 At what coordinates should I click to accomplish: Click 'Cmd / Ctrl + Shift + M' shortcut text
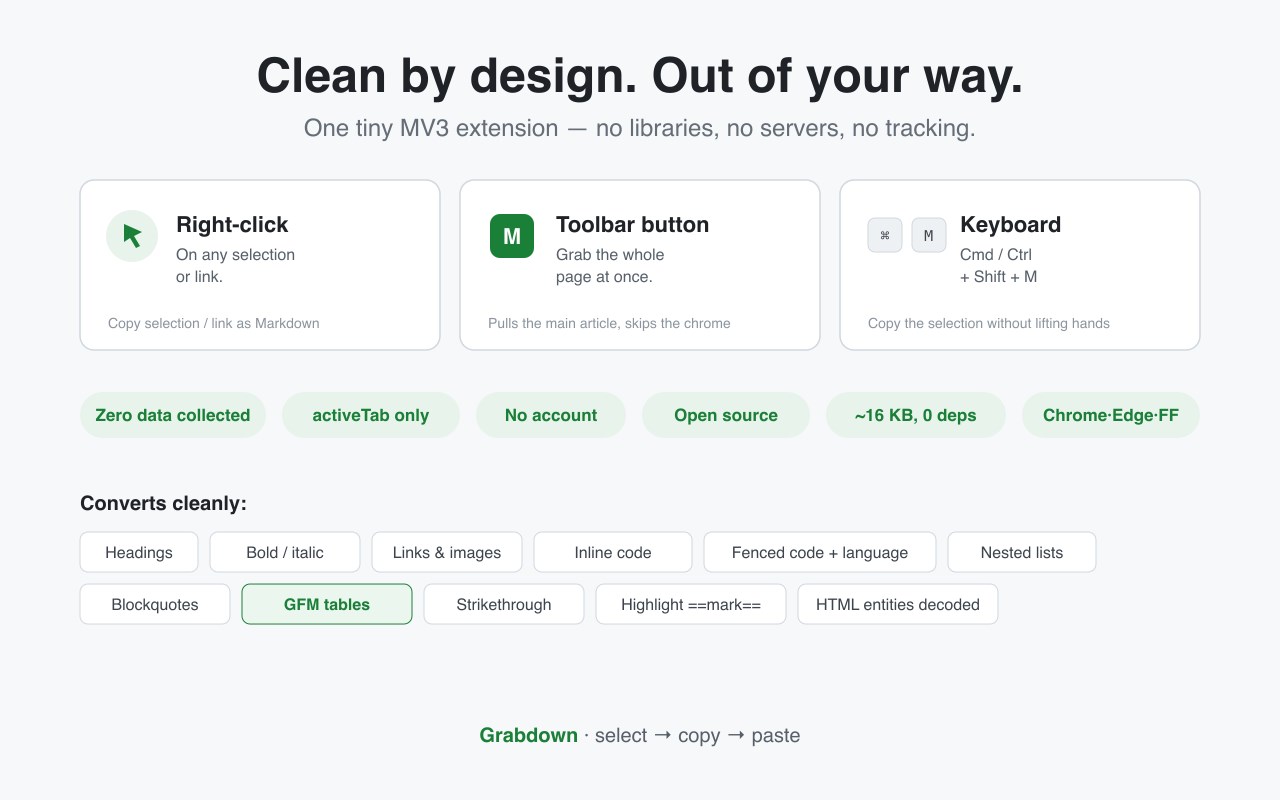click(999, 265)
